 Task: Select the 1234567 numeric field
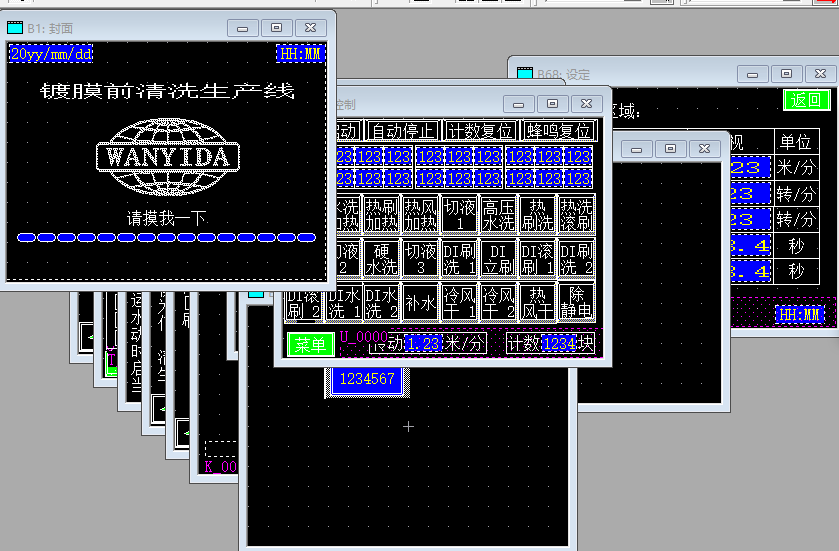pyautogui.click(x=364, y=379)
